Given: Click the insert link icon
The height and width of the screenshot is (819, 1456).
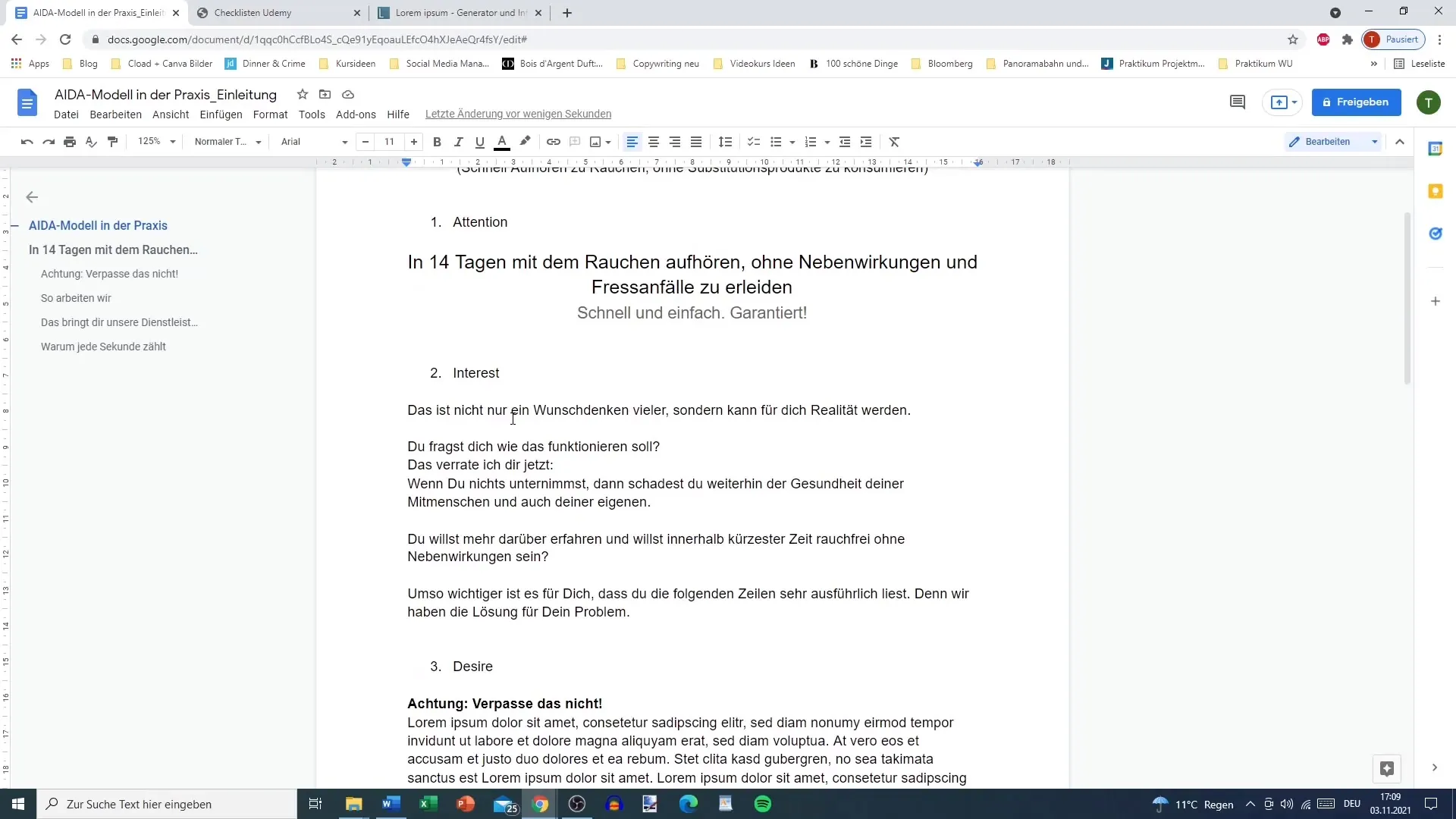Looking at the screenshot, I should tap(553, 141).
